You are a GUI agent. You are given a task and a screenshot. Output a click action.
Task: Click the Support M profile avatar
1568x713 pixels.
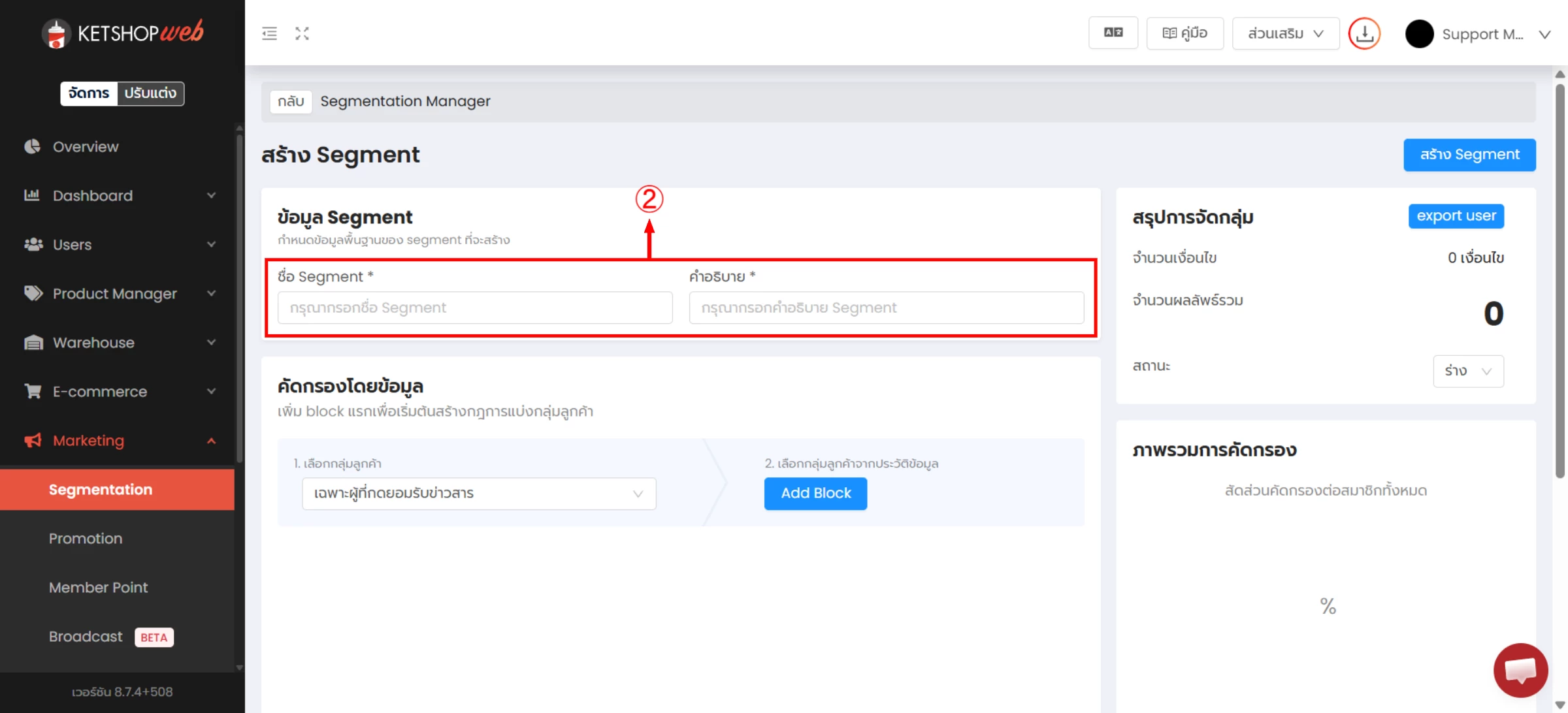click(x=1419, y=34)
